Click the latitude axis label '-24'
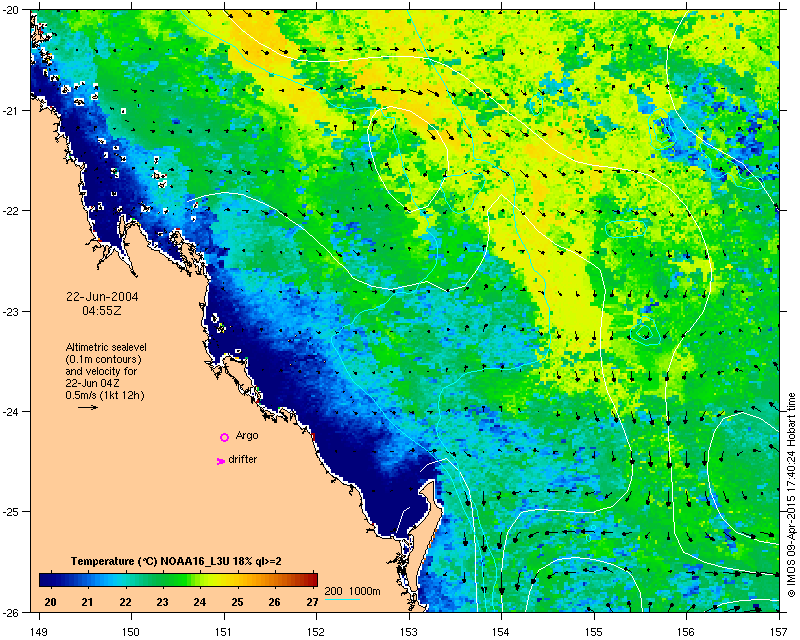Screen dimensions: 800x640 (10, 412)
